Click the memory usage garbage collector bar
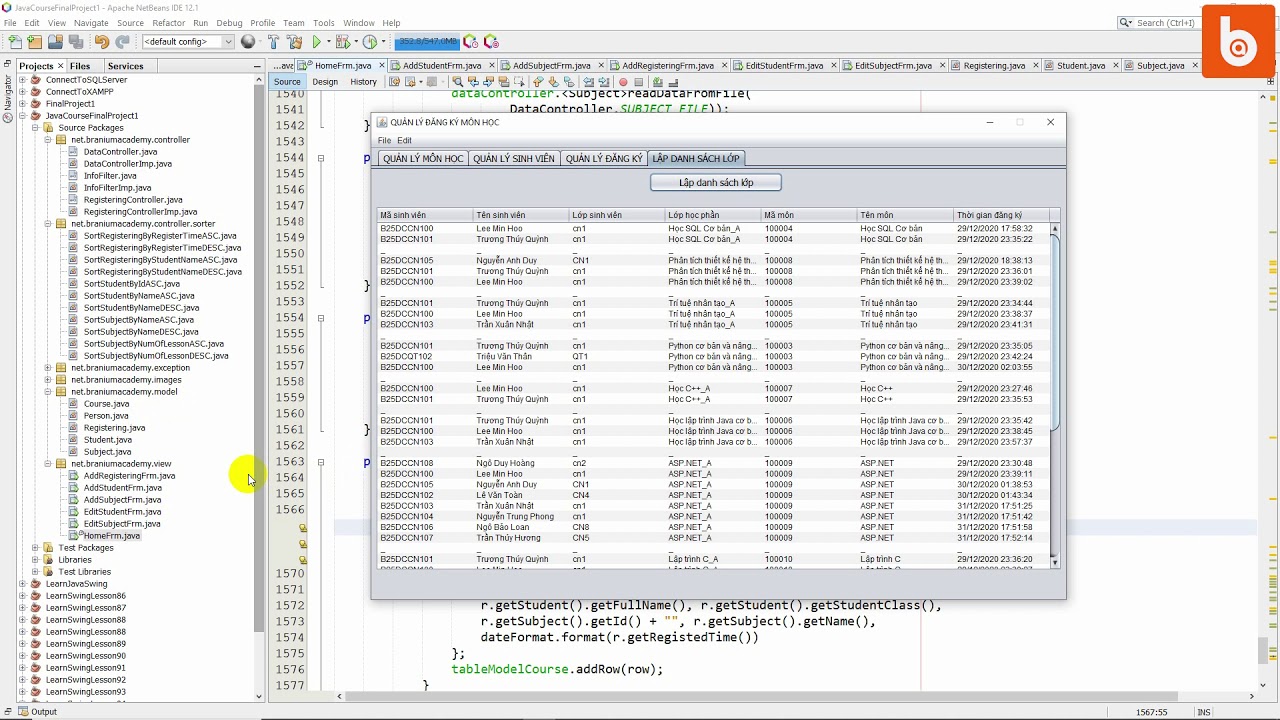Viewport: 1280px width, 720px height. (x=426, y=42)
